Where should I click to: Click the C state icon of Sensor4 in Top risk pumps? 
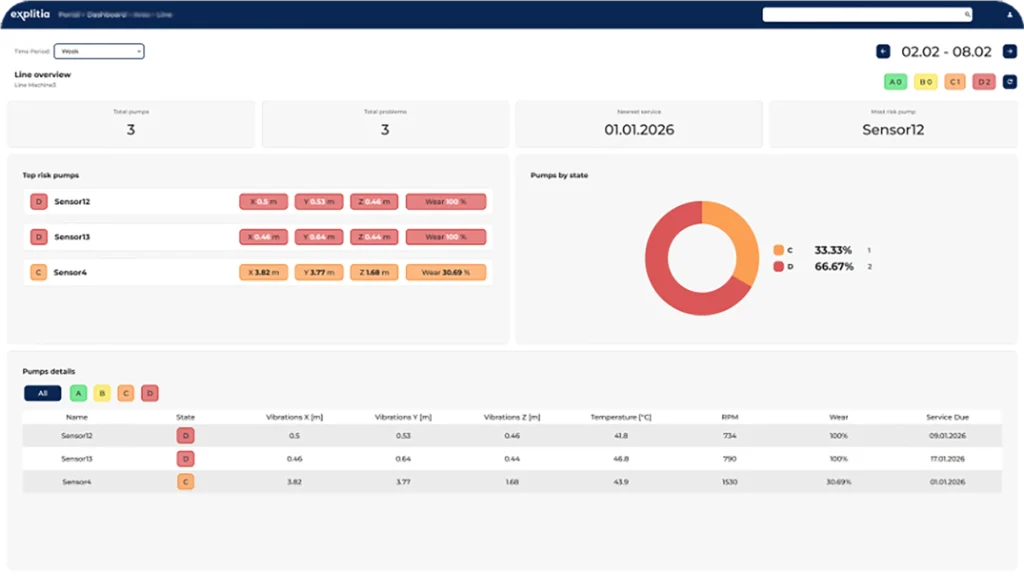coord(38,272)
